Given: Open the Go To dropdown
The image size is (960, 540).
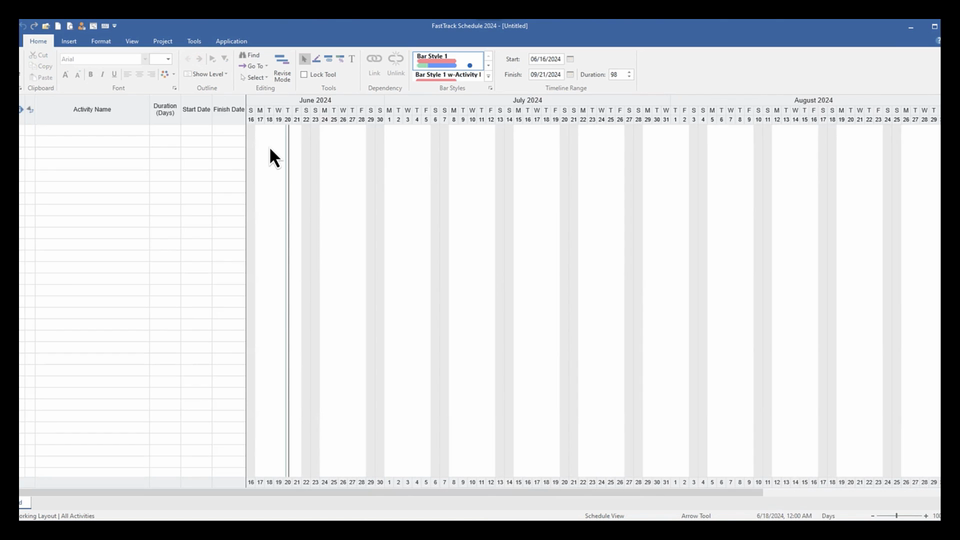Looking at the screenshot, I should pyautogui.click(x=253, y=66).
